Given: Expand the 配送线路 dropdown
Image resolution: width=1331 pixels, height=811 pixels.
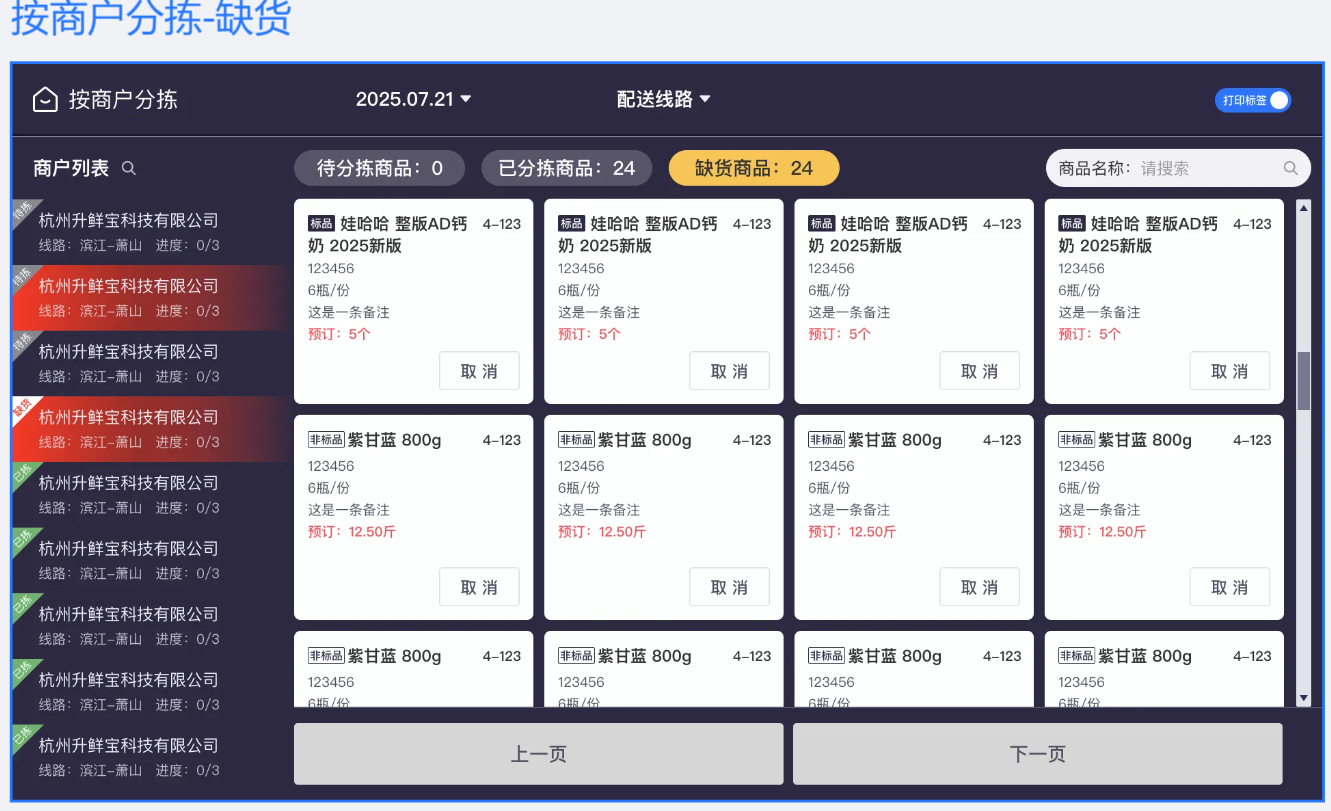Looking at the screenshot, I should (664, 99).
